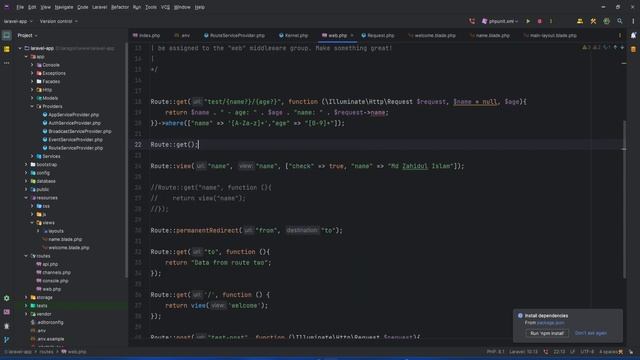Open the PhpStorm main menu logo

click(x=7, y=7)
